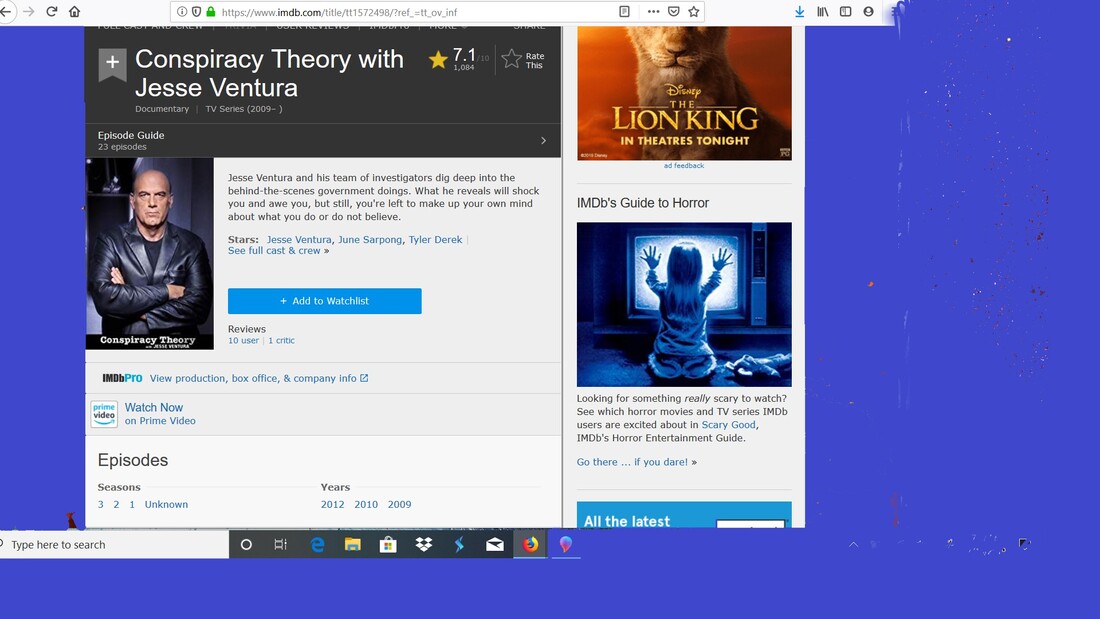Click Add to Watchlist button
Image resolution: width=1100 pixels, height=619 pixels.
point(325,301)
